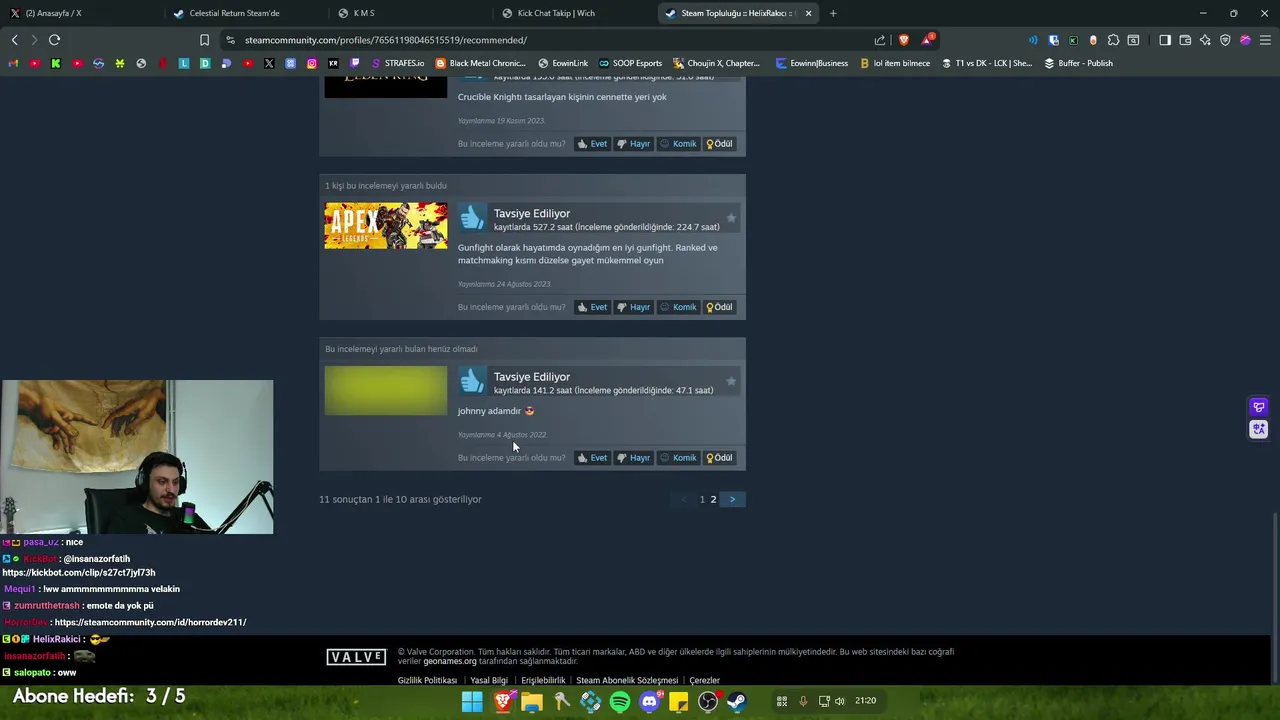This screenshot has width=1280, height=720.
Task: Toggle the browser sidebar panel icon
Action: tap(1165, 40)
